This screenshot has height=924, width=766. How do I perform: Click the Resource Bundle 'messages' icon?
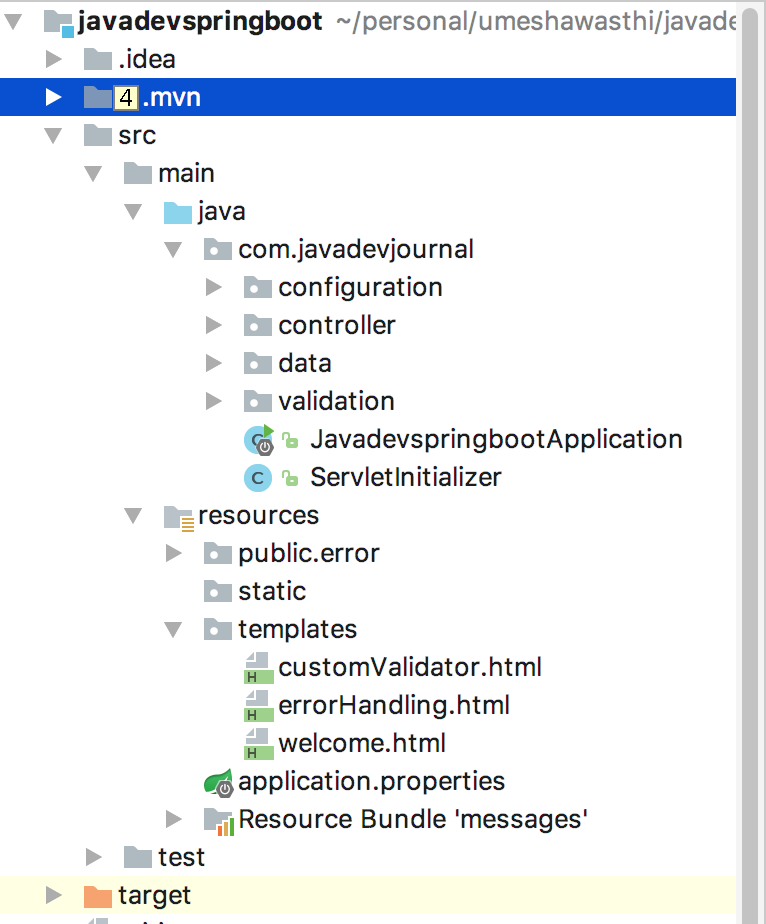point(218,821)
